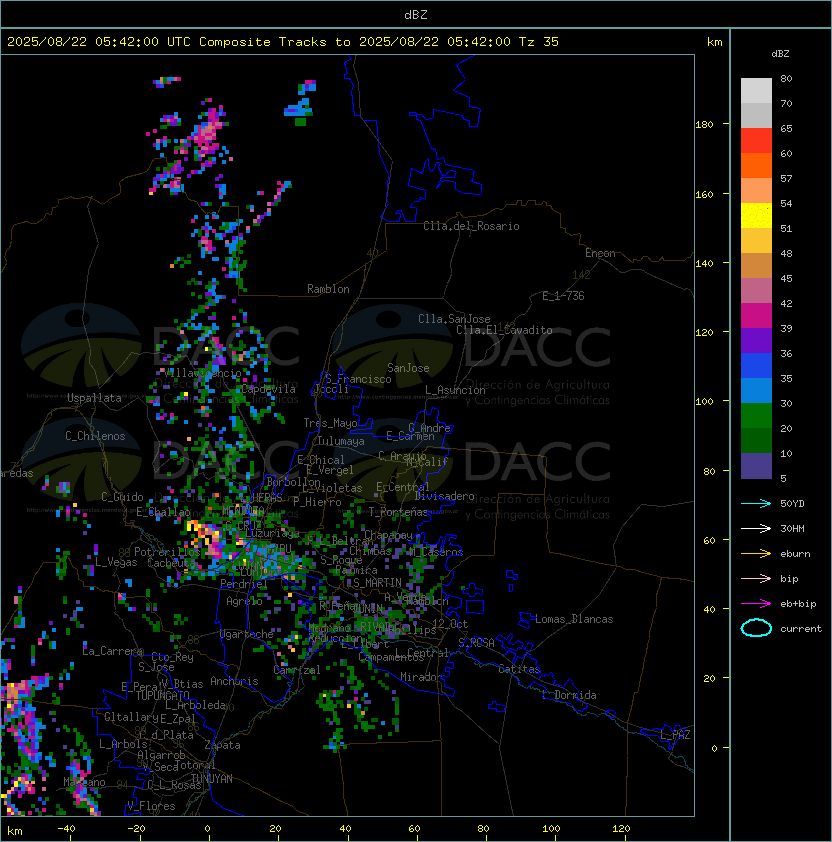Click the 'S_ROSA' map label
832x842 pixels.
click(x=476, y=642)
